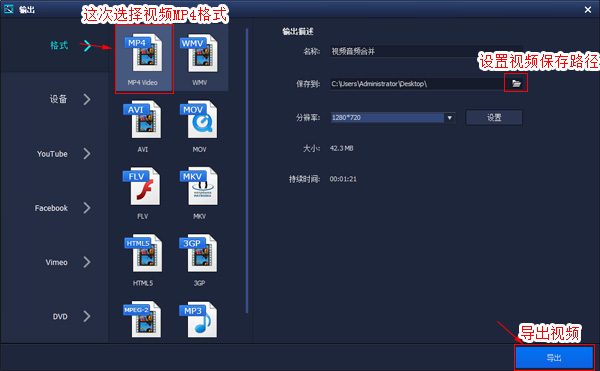Open the folder browse icon for save path
Image resolution: width=600 pixels, height=371 pixels.
pos(516,83)
